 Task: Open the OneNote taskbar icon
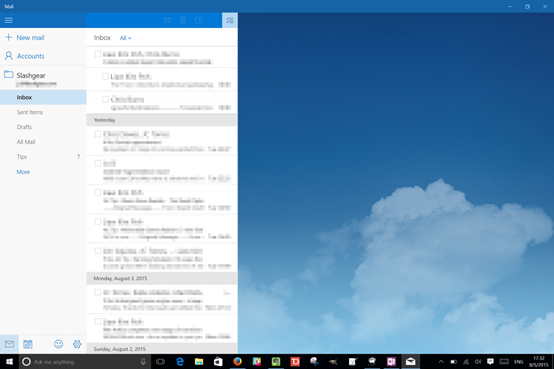pyautogui.click(x=391, y=362)
